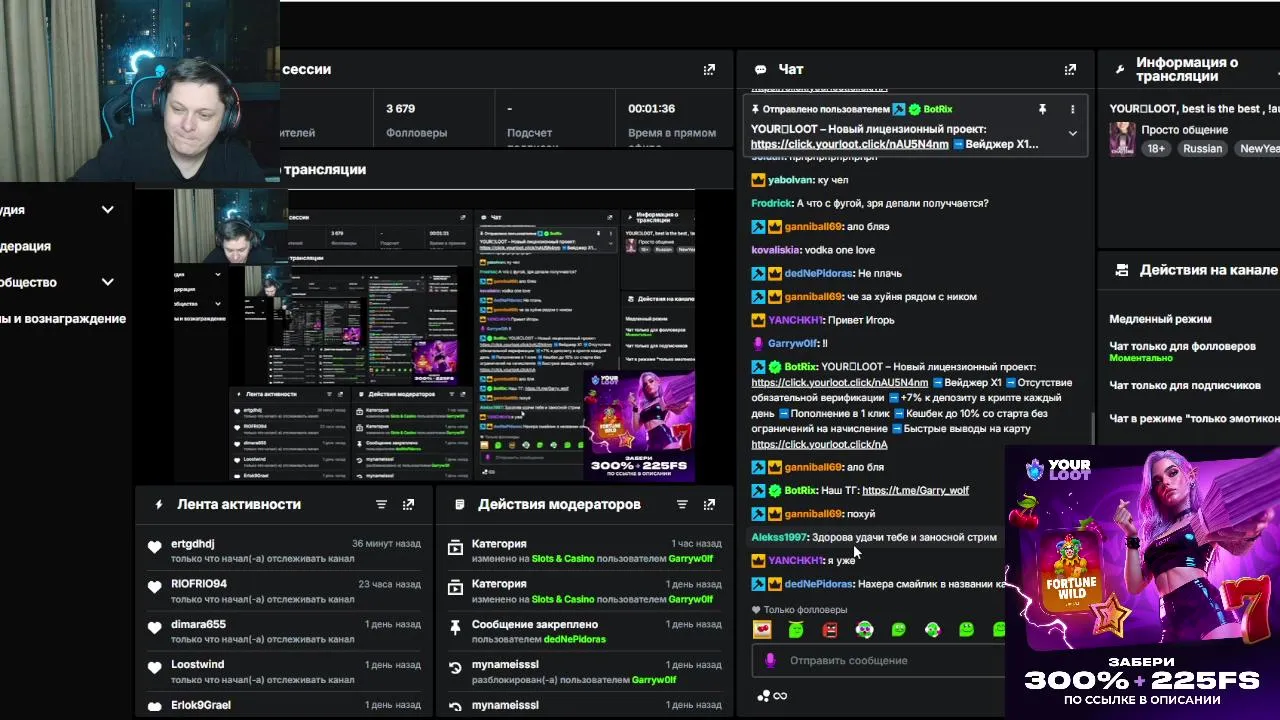Expand the Студия sidebar section

[x=107, y=210]
